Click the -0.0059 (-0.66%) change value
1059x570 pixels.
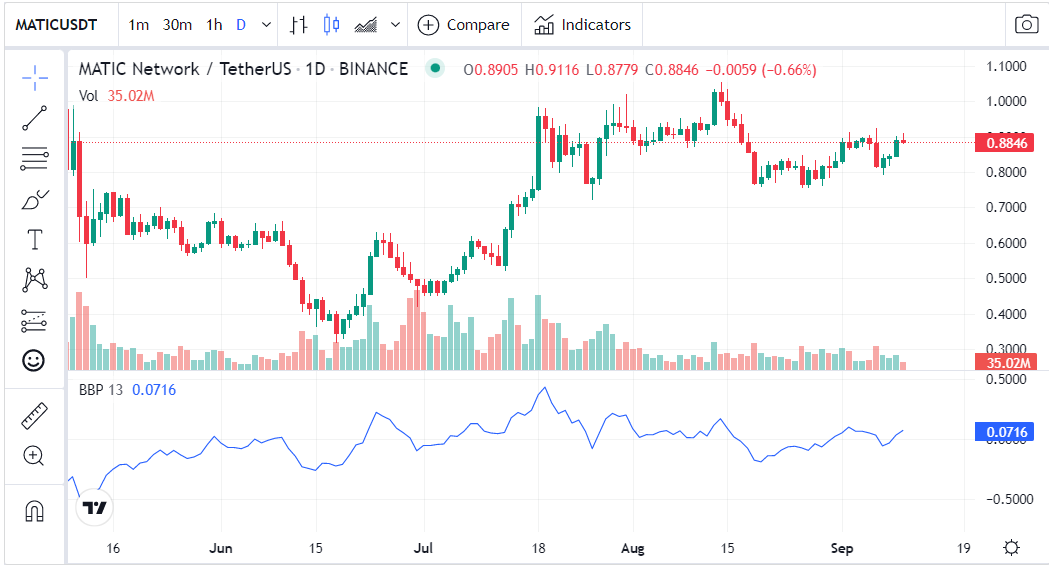coord(760,70)
